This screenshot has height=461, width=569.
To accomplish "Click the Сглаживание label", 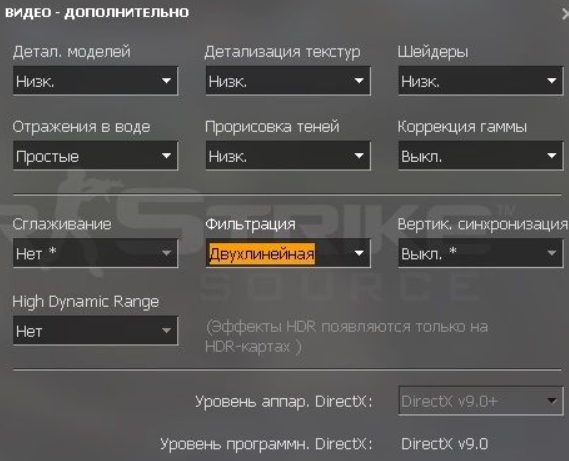I will (x=62, y=224).
